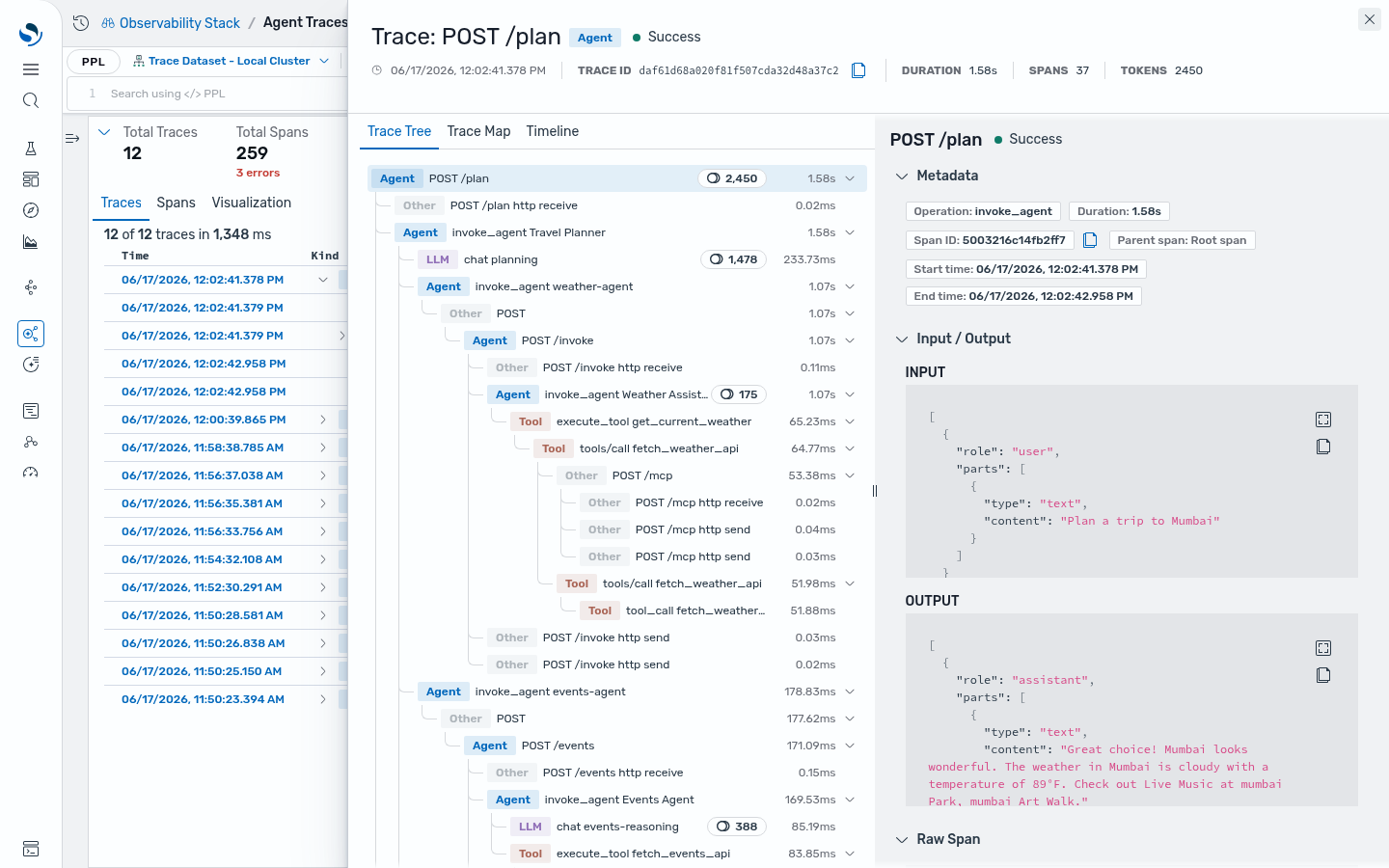Grab the flyout panel resize handle

coord(875,491)
